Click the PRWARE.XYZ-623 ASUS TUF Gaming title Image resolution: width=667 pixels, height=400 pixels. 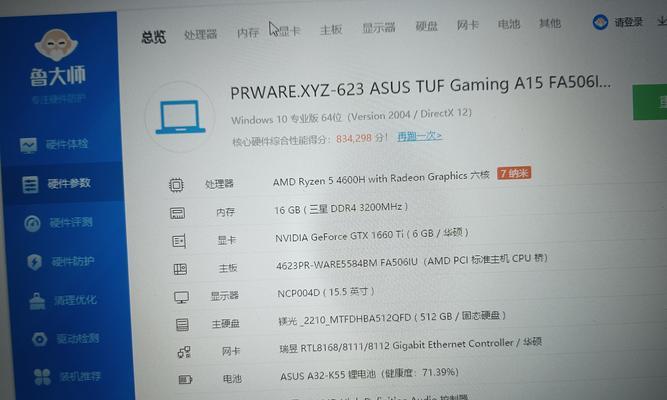pos(420,87)
